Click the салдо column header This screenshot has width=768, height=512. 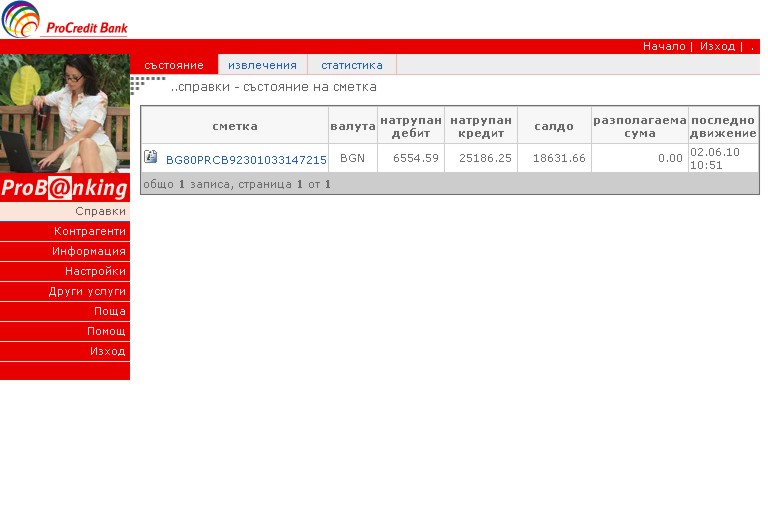[554, 125]
